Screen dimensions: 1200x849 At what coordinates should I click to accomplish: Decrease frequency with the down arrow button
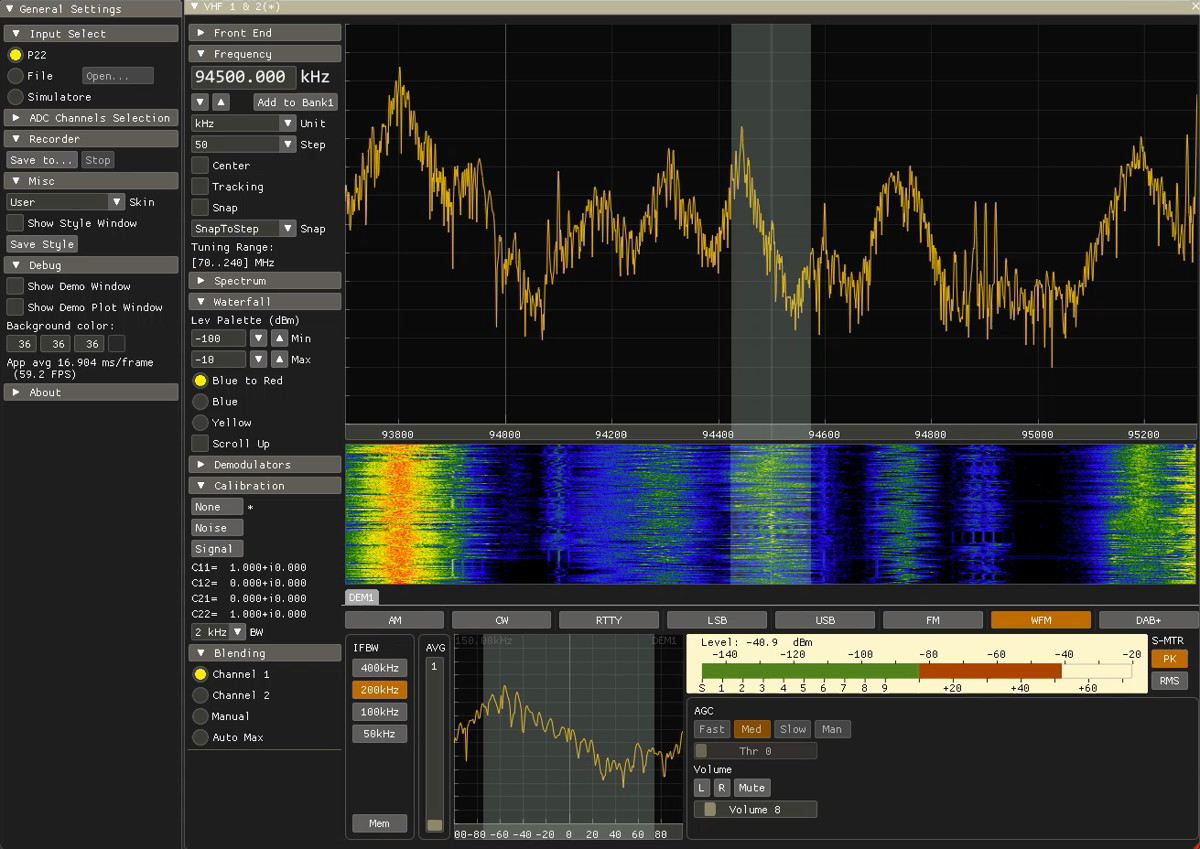pos(200,102)
